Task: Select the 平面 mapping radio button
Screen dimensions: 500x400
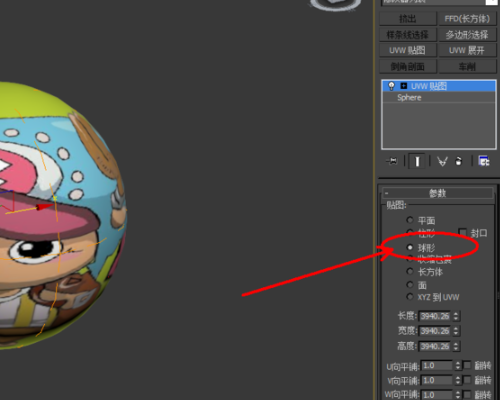Action: (410, 220)
